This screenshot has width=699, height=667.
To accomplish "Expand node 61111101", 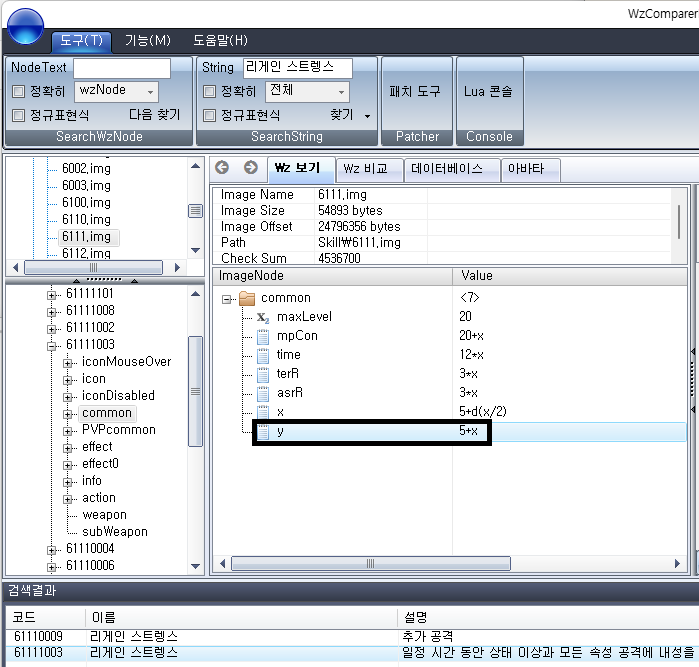I will pos(52,295).
